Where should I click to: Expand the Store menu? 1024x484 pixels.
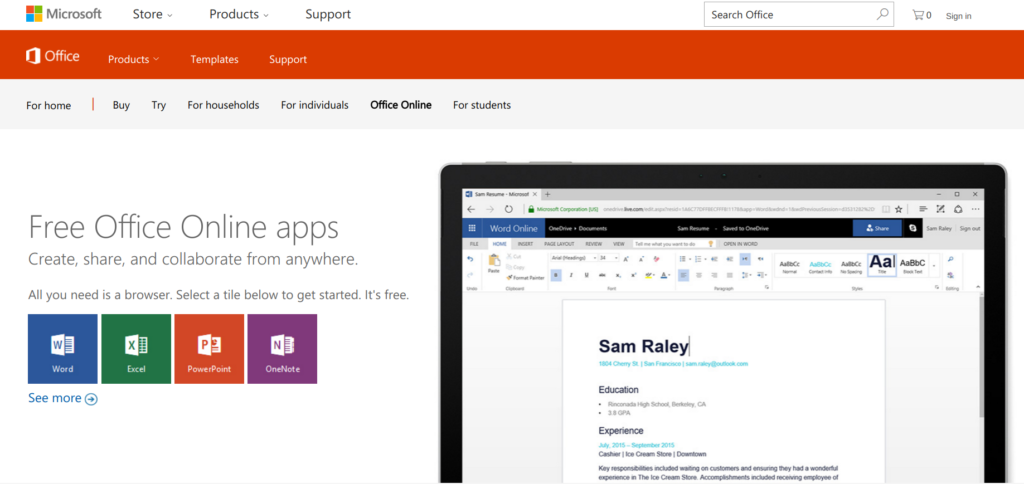point(152,14)
